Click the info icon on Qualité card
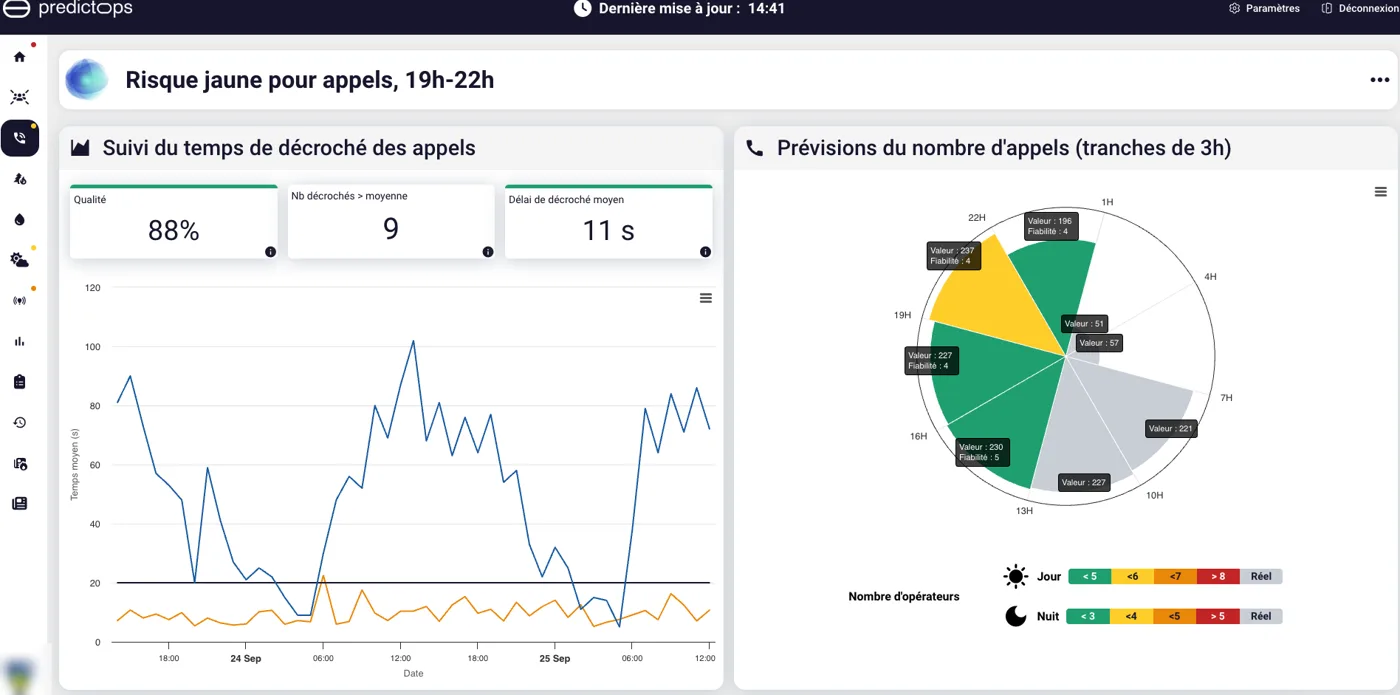 coord(270,252)
